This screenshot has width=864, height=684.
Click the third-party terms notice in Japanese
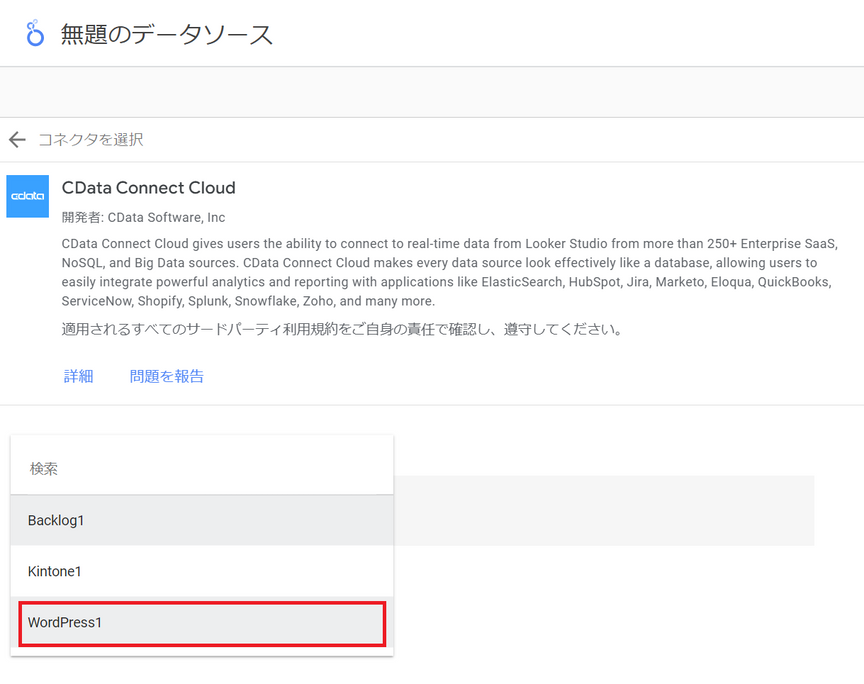(x=342, y=330)
